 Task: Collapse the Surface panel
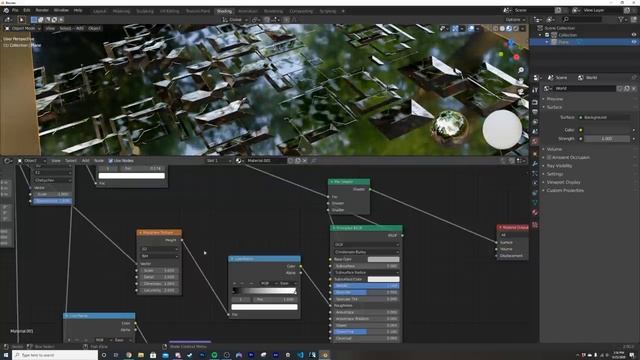point(554,107)
